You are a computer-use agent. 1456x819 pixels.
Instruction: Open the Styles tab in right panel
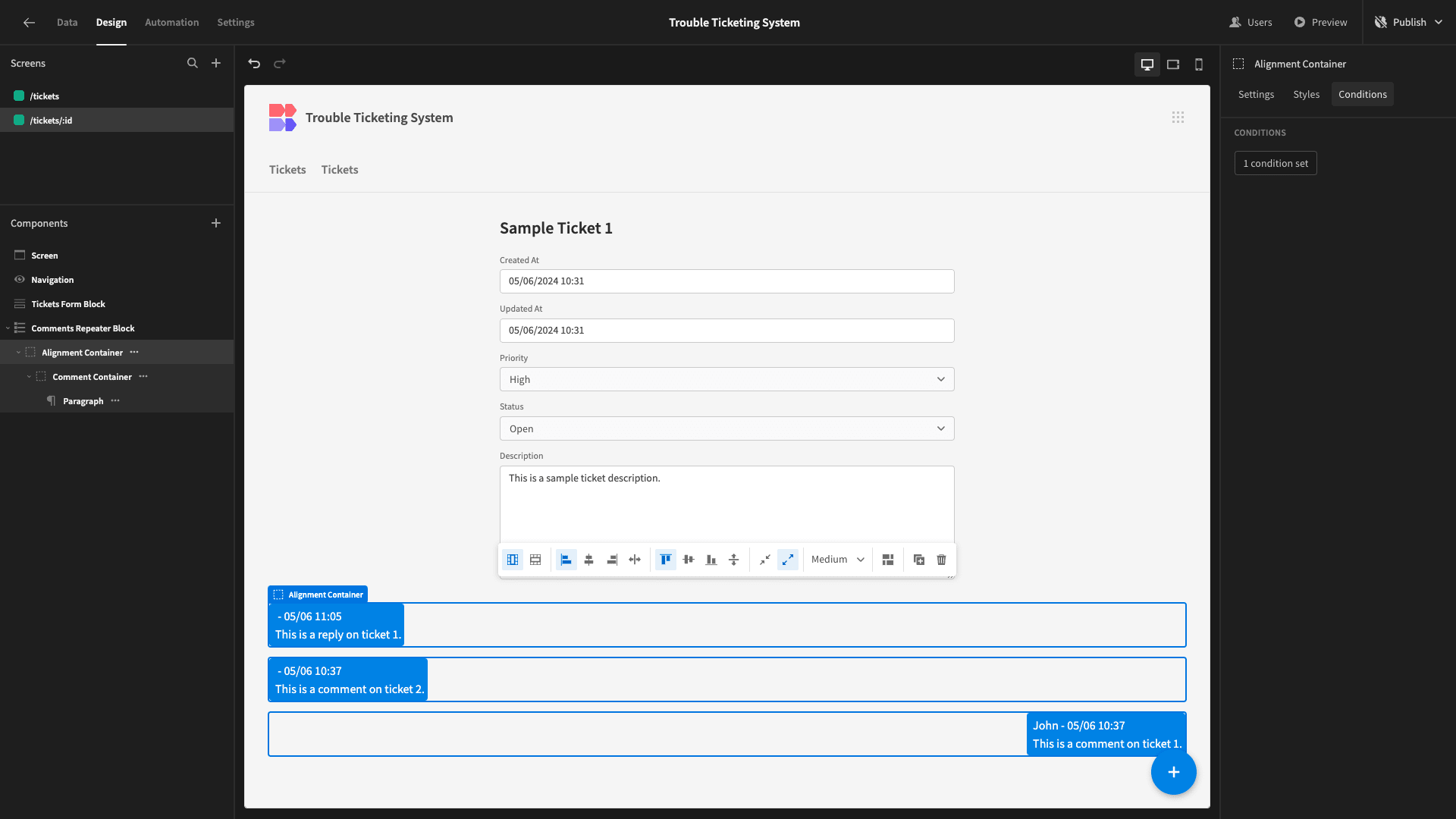pyautogui.click(x=1306, y=94)
